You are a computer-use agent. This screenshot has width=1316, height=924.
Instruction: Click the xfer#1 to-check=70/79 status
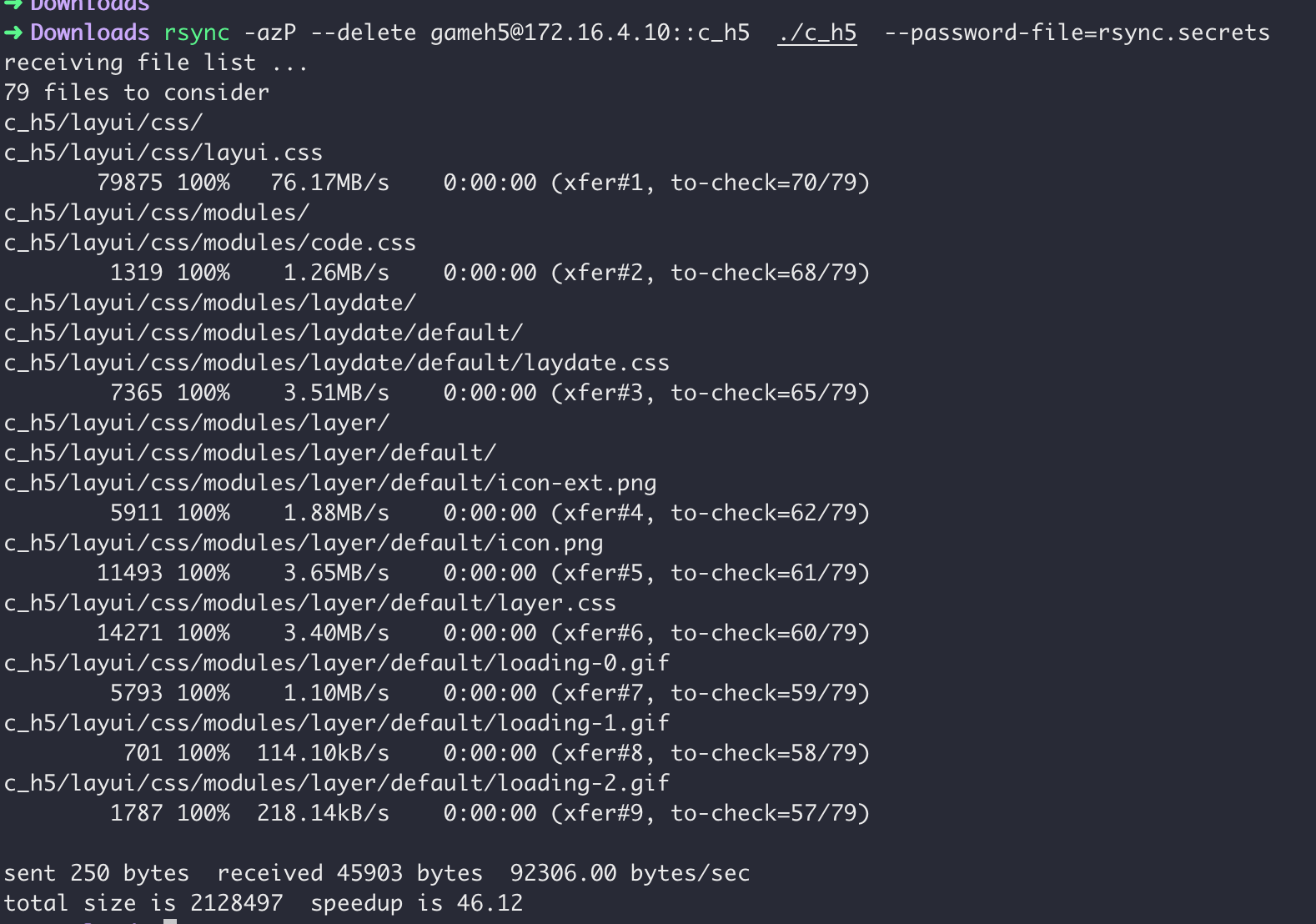(x=711, y=183)
